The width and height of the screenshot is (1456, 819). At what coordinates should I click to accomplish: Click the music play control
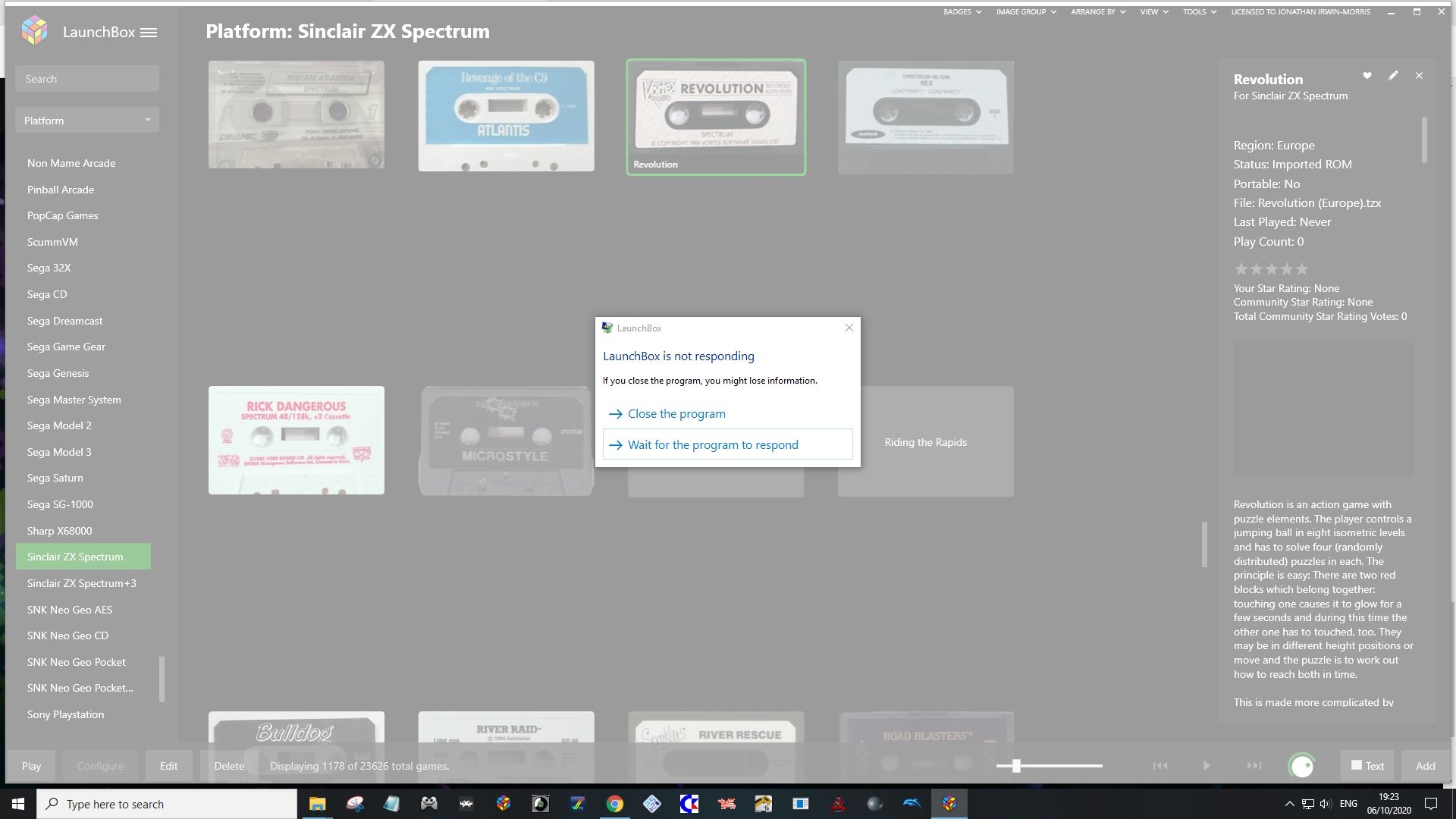1207,766
